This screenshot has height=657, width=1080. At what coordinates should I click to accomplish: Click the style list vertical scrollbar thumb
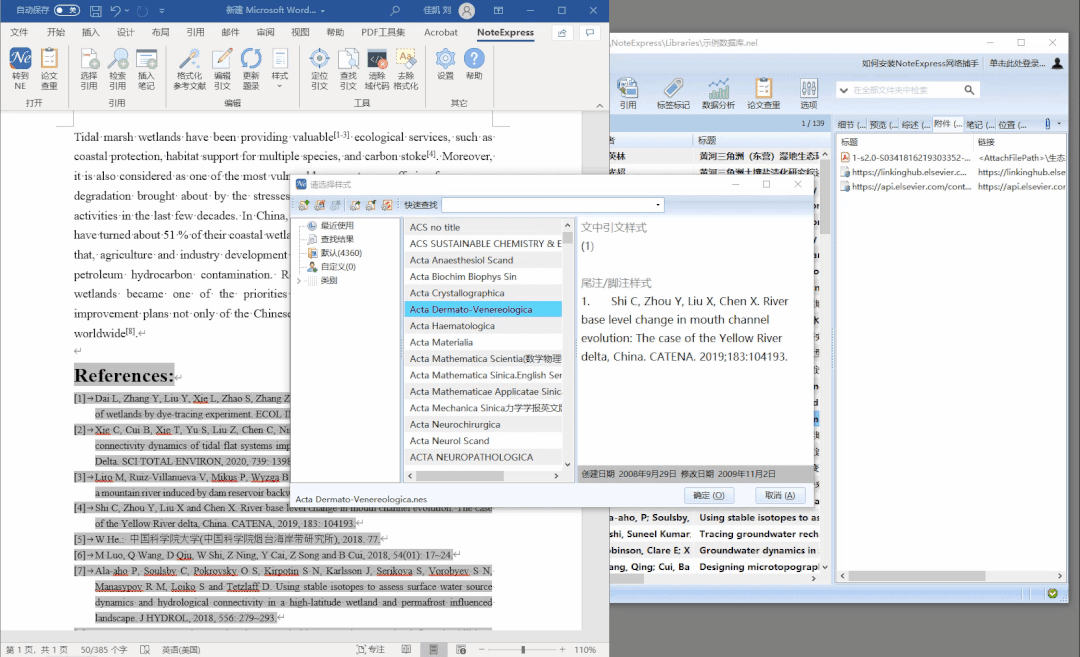[x=568, y=238]
